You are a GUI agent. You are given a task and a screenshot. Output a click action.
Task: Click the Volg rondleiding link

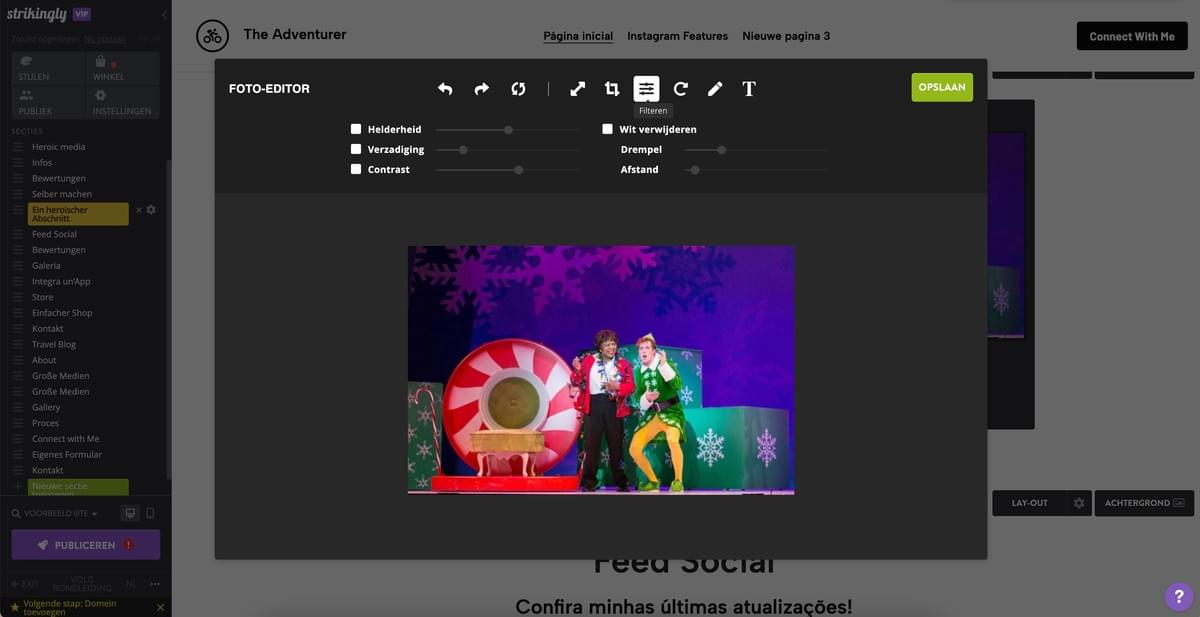[x=82, y=584]
